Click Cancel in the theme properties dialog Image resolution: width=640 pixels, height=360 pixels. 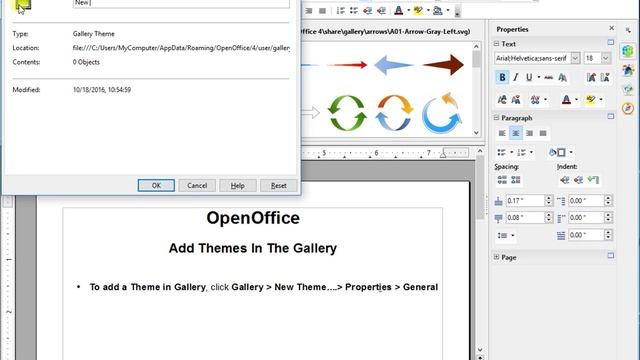pos(197,185)
